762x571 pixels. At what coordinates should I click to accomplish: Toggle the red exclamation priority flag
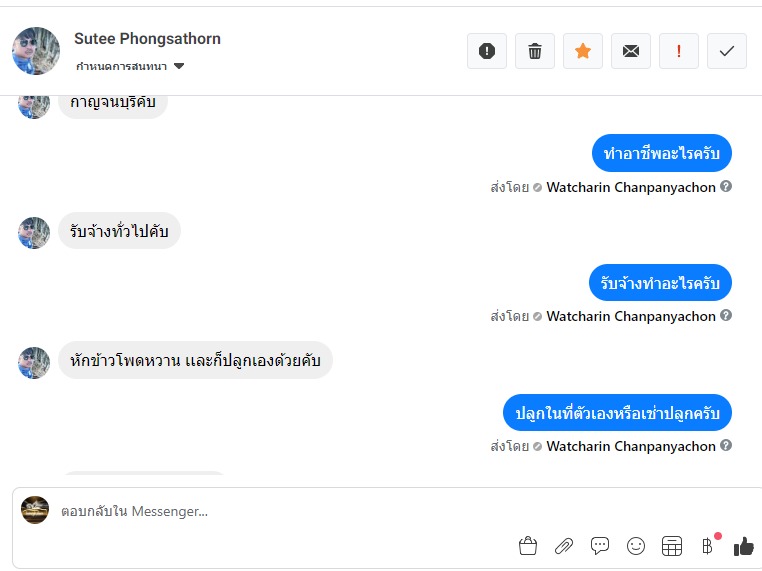tap(679, 51)
